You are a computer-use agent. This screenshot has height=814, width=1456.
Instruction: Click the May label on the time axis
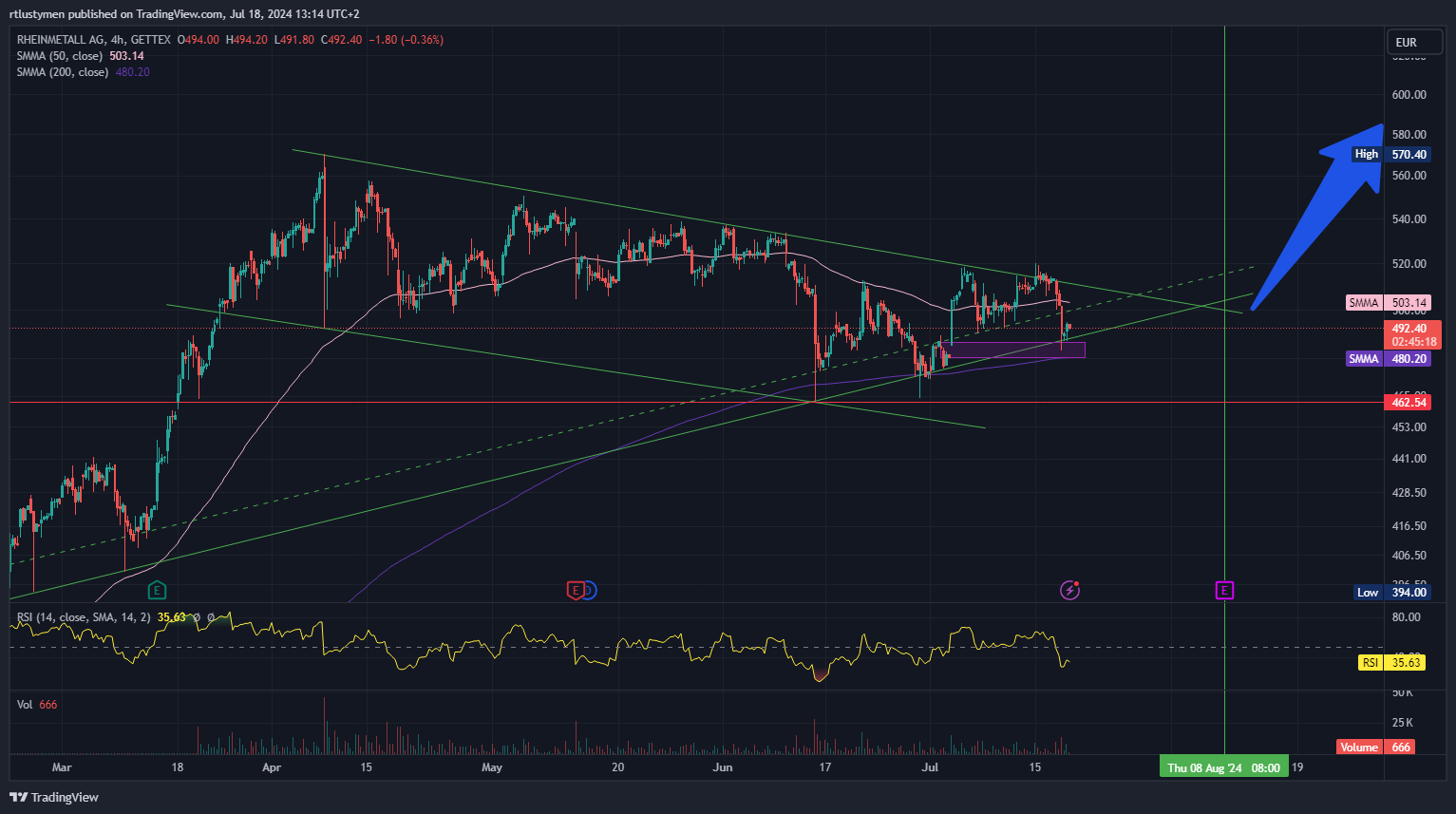pos(492,767)
